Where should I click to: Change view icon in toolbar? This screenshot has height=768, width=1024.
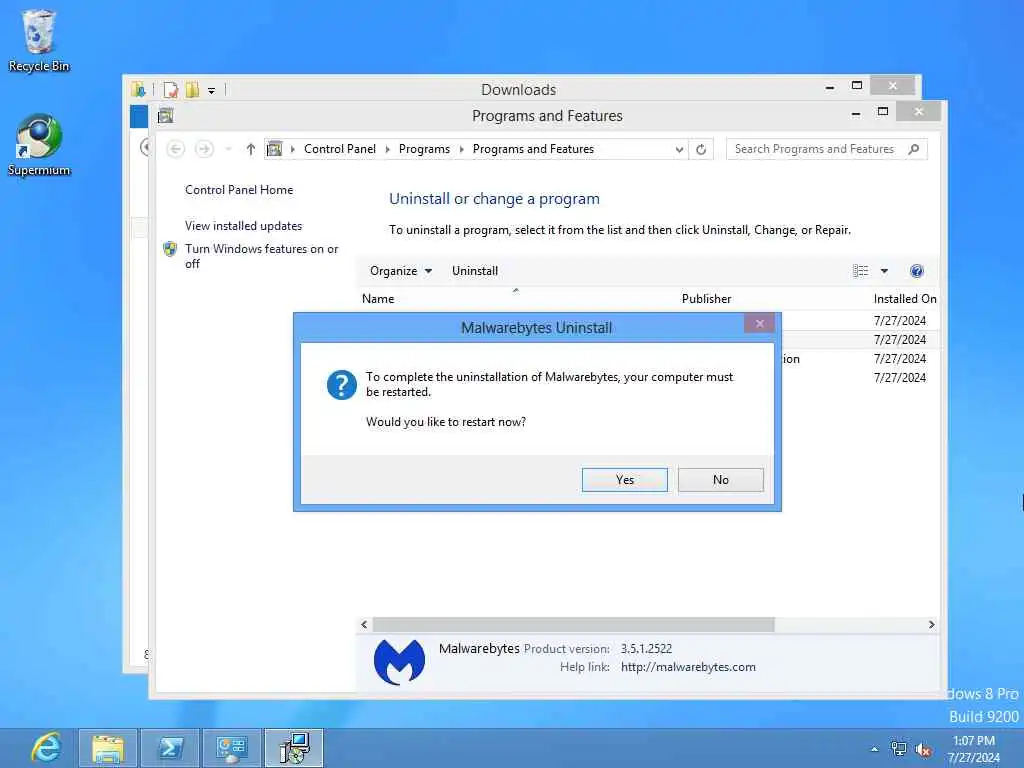point(861,271)
